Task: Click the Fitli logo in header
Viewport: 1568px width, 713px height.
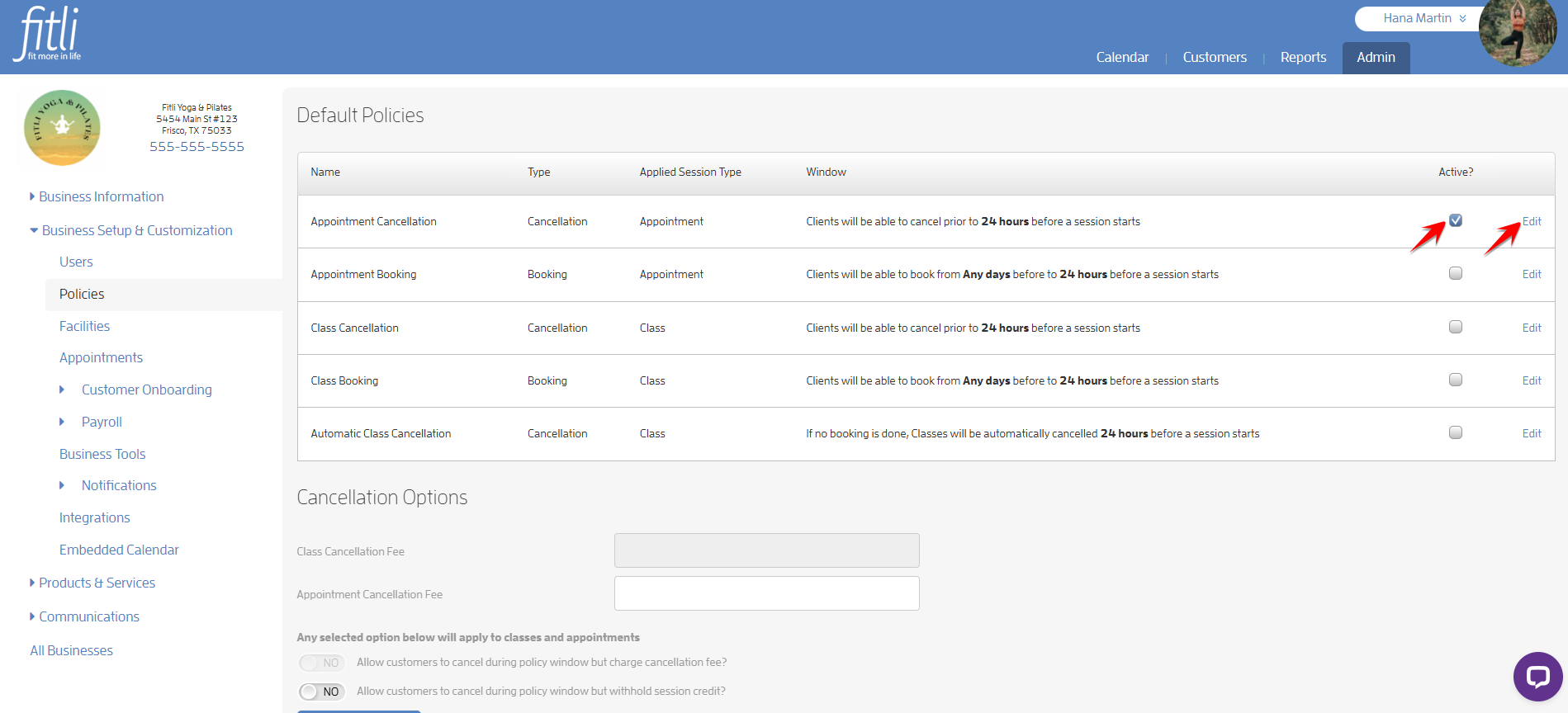Action: 47,33
